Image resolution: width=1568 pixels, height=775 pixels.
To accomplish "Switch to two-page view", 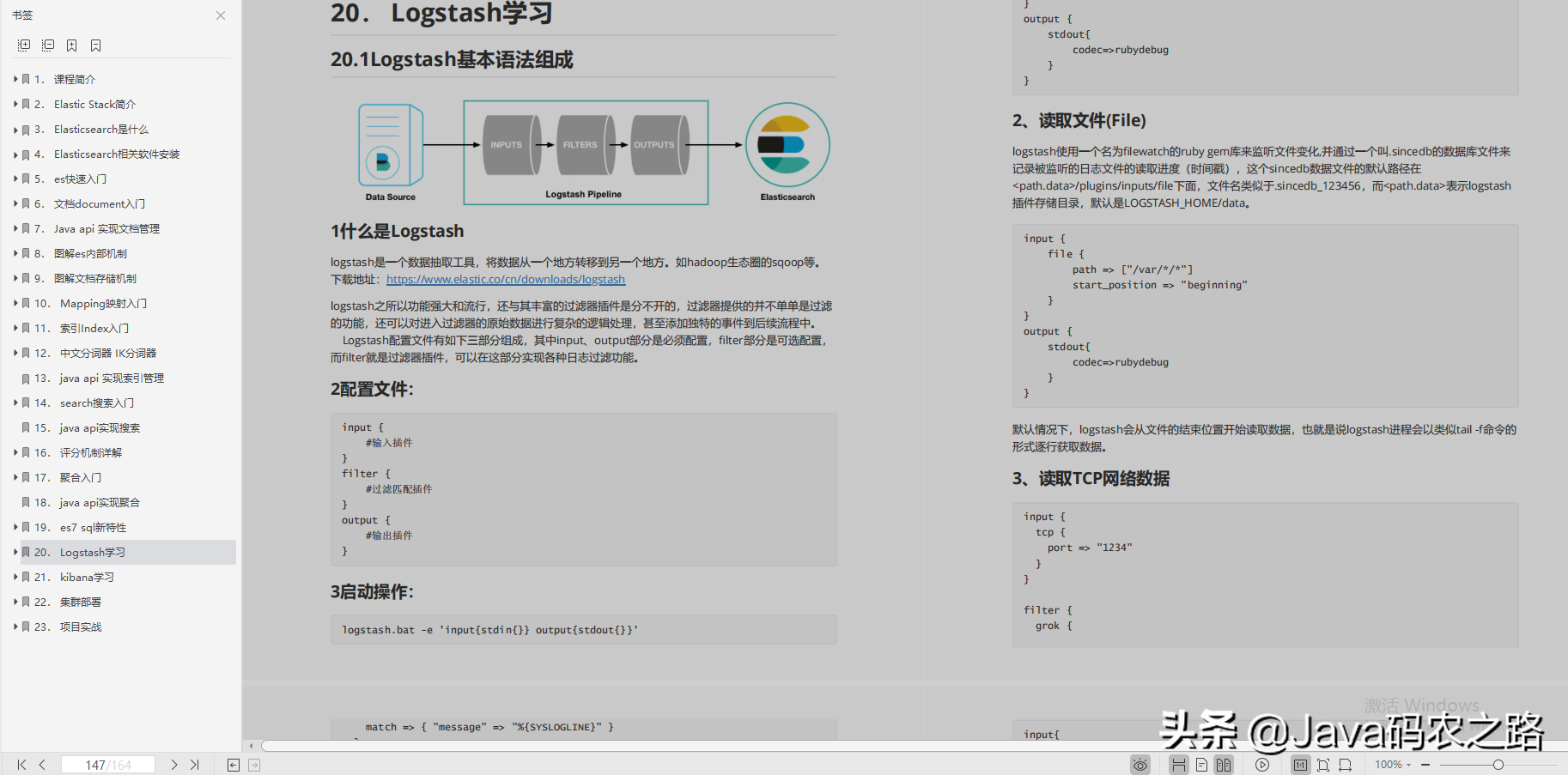I will point(1224,765).
